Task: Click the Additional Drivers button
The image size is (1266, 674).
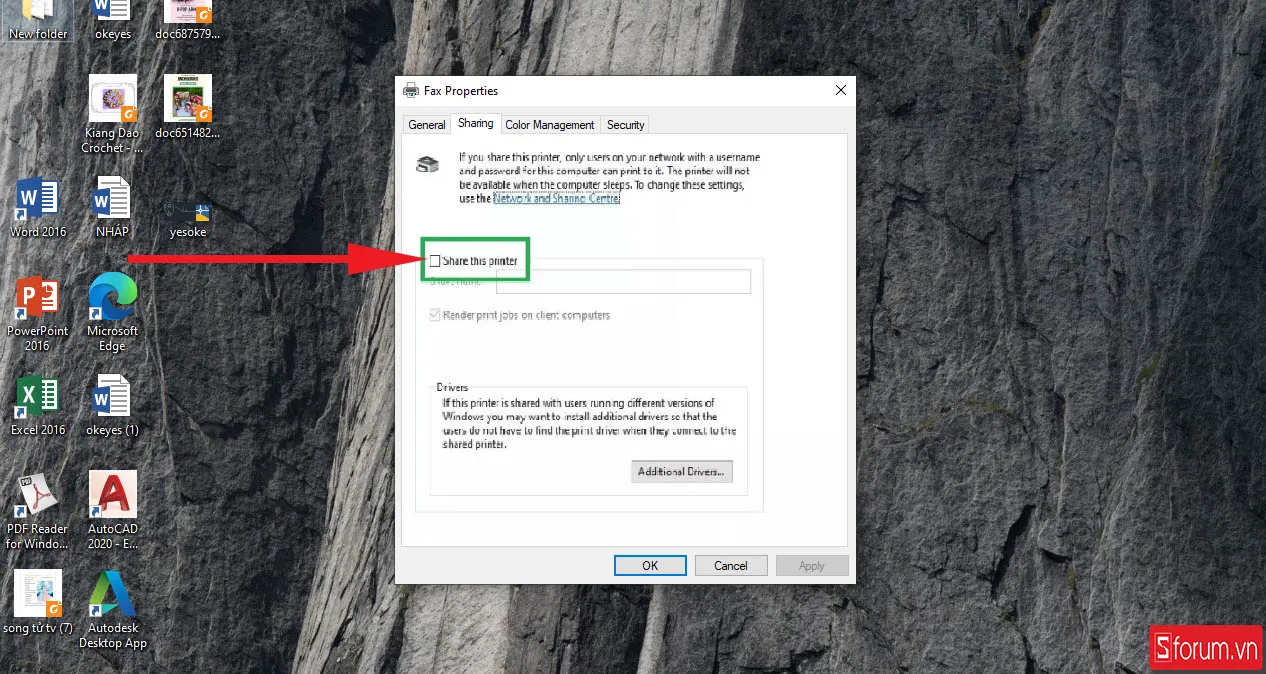Action: tap(681, 472)
